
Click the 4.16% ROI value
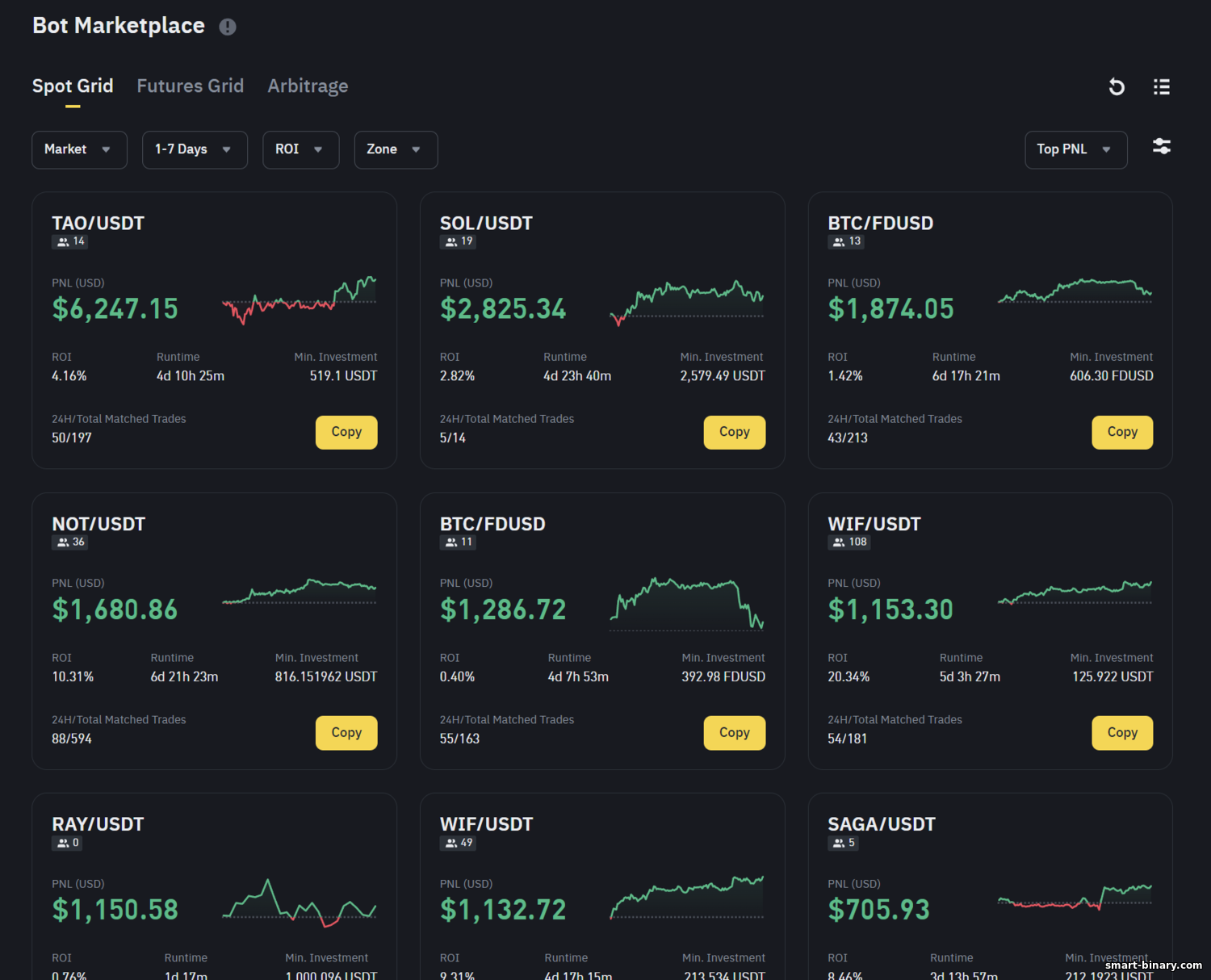(69, 376)
